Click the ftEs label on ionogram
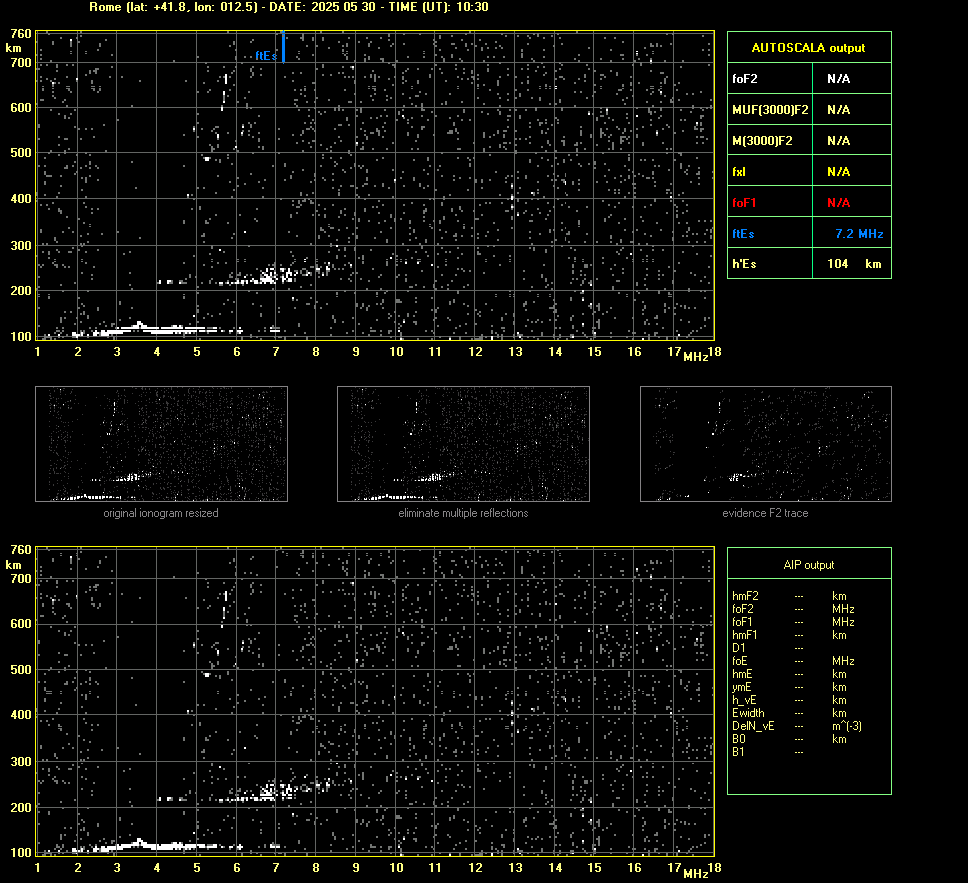 [x=266, y=56]
